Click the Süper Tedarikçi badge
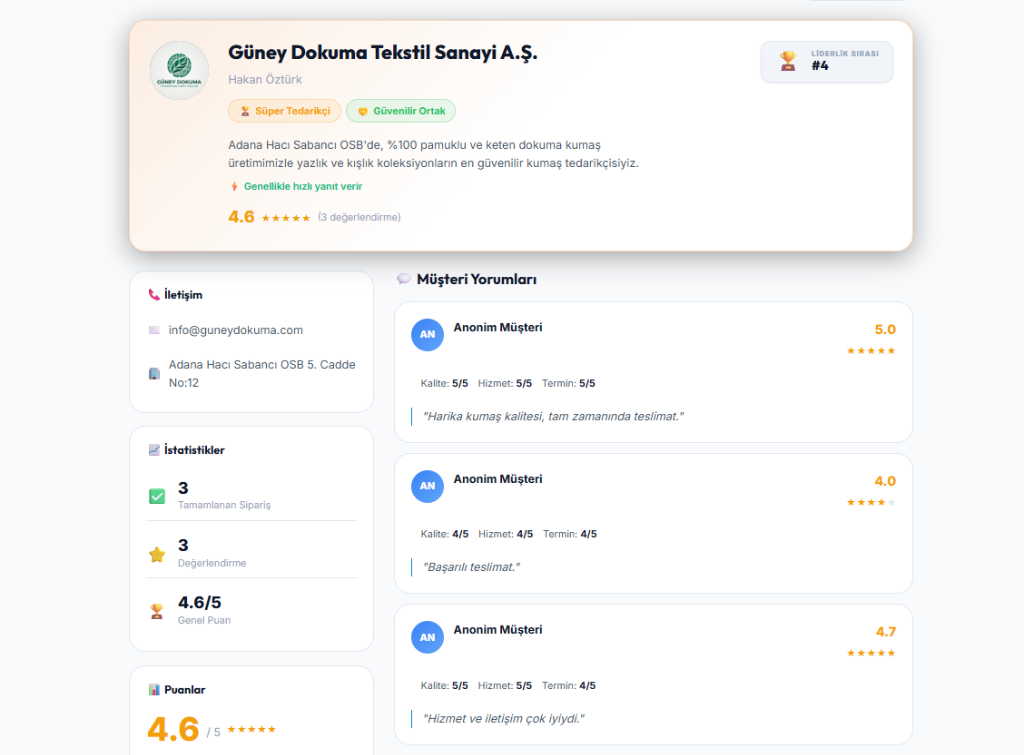Image resolution: width=1024 pixels, height=755 pixels. (285, 111)
